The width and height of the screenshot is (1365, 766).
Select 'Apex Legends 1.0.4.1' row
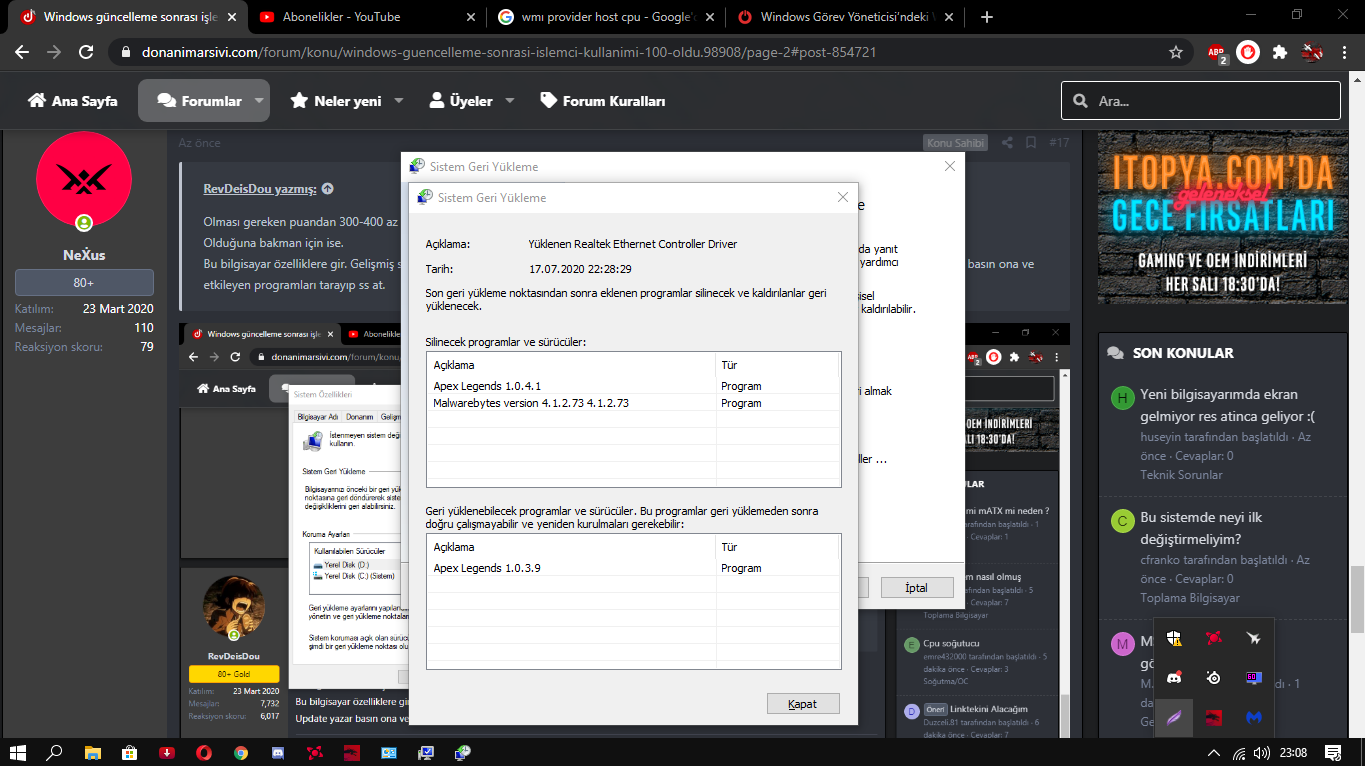click(x=632, y=386)
